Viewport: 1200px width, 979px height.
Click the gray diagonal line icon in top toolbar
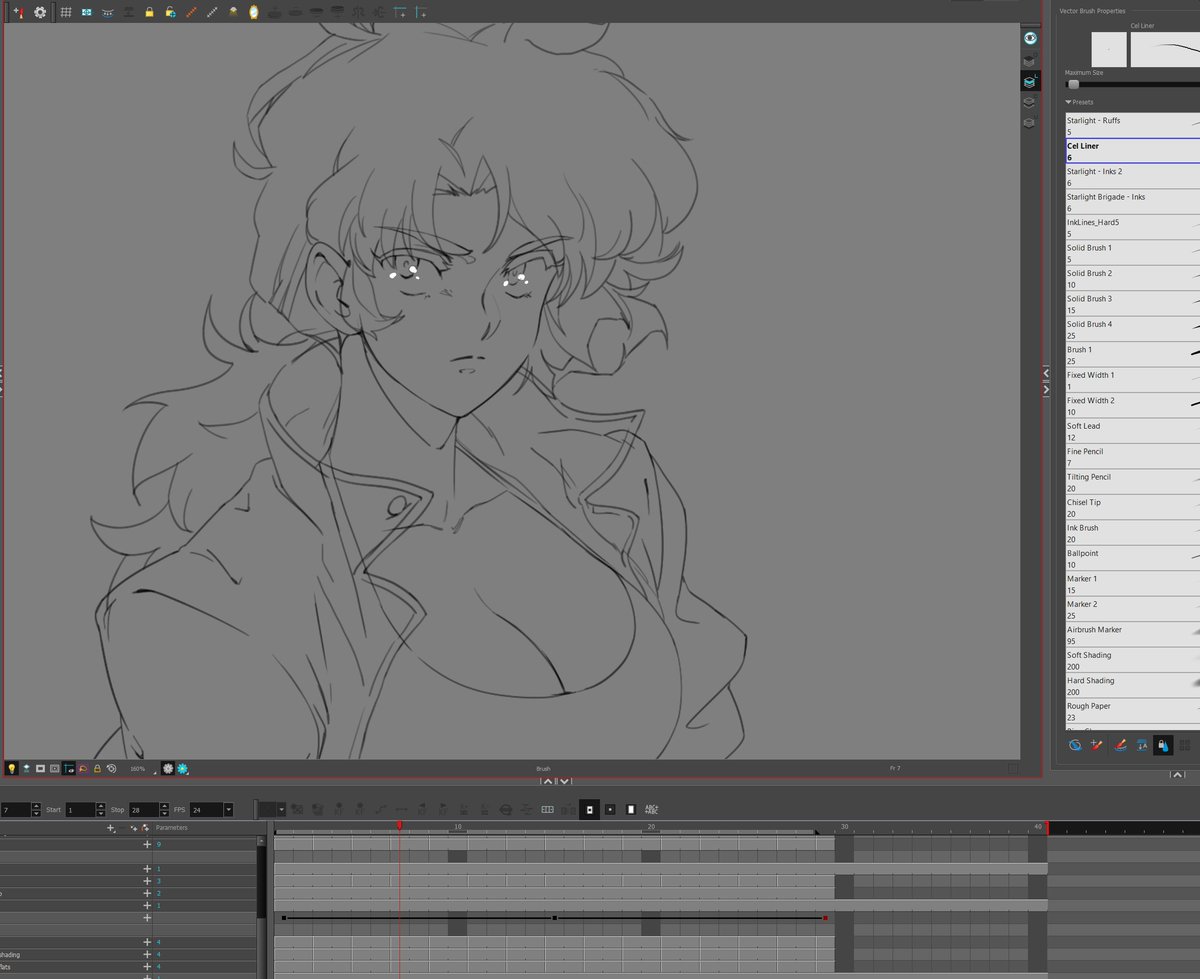click(212, 12)
